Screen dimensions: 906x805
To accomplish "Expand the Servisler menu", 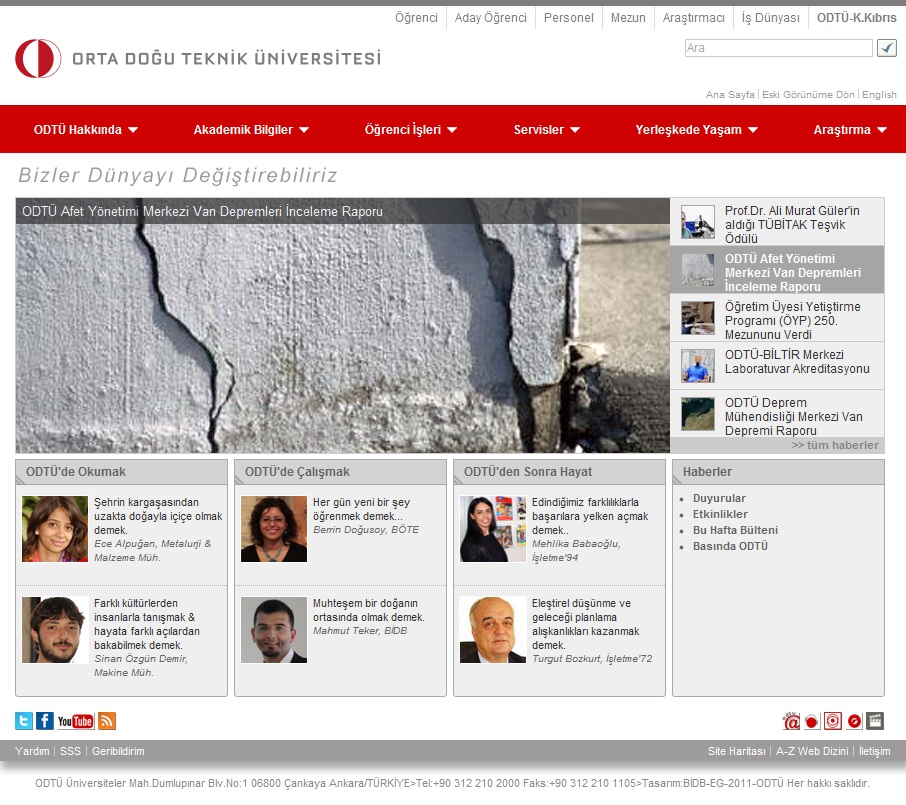I will click(x=547, y=129).
